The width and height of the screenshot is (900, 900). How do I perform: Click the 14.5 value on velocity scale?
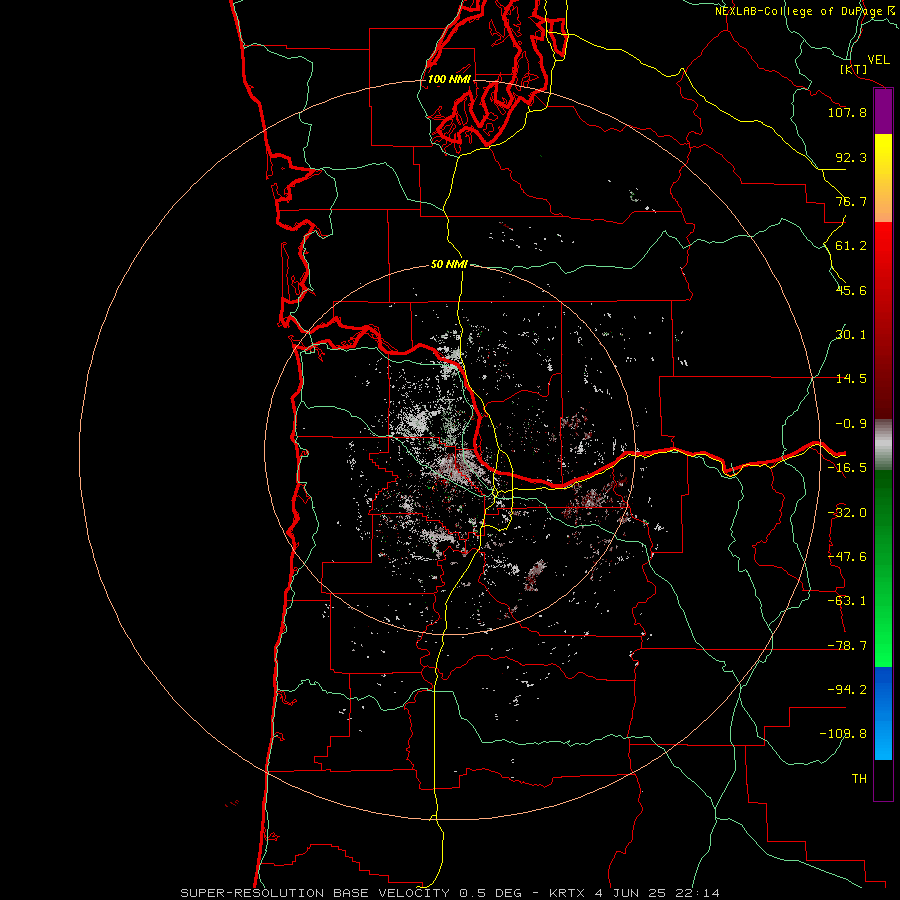tap(851, 379)
